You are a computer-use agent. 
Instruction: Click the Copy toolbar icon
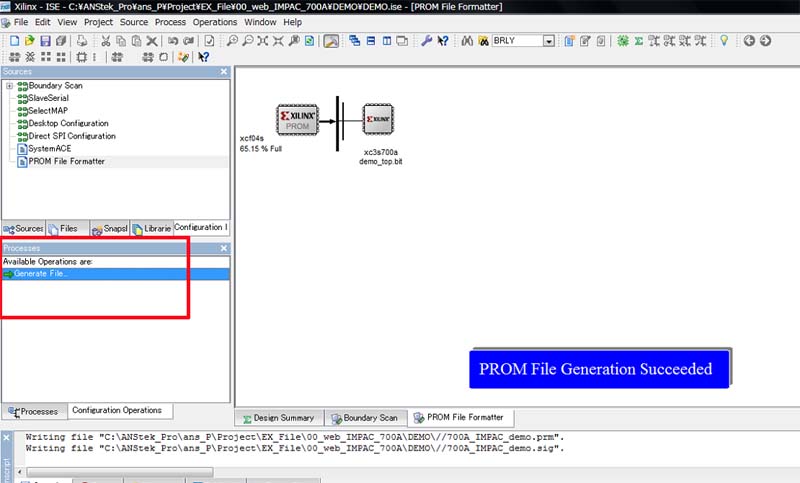(121, 41)
